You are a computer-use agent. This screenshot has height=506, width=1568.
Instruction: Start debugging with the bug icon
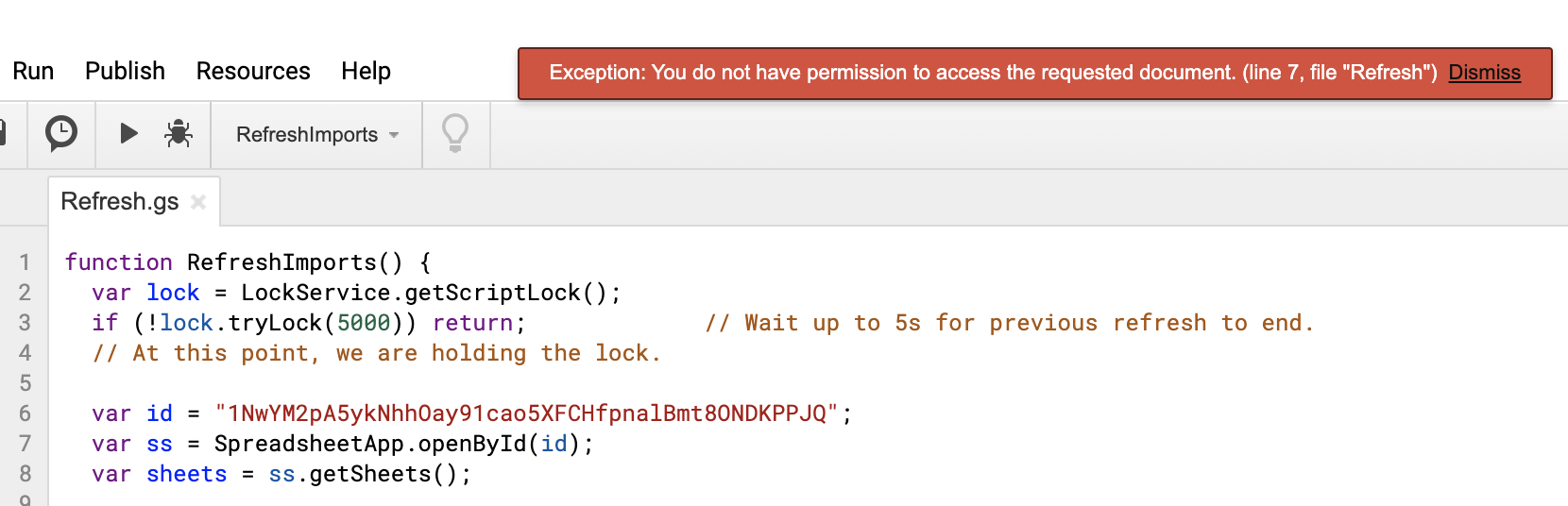coord(179,134)
